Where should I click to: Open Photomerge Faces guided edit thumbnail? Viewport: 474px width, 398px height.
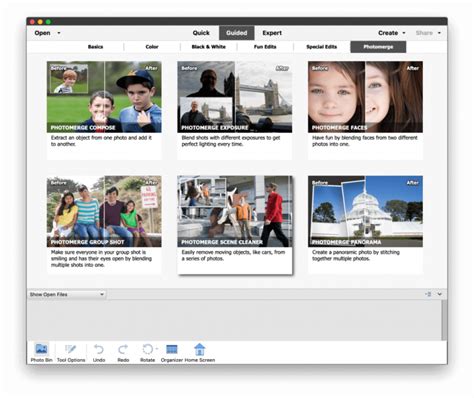click(365, 97)
